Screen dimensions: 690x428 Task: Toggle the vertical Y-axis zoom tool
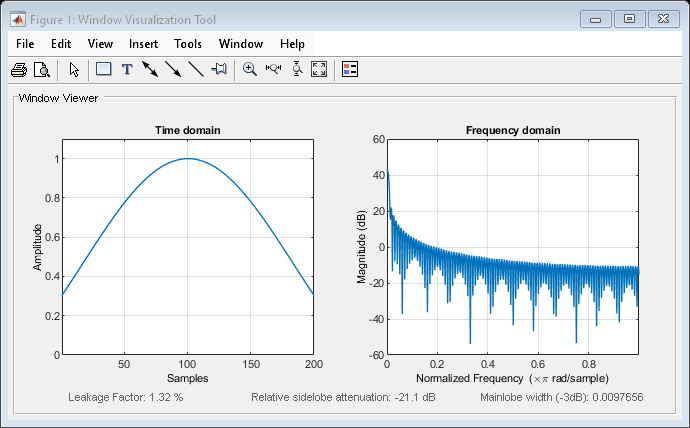296,70
